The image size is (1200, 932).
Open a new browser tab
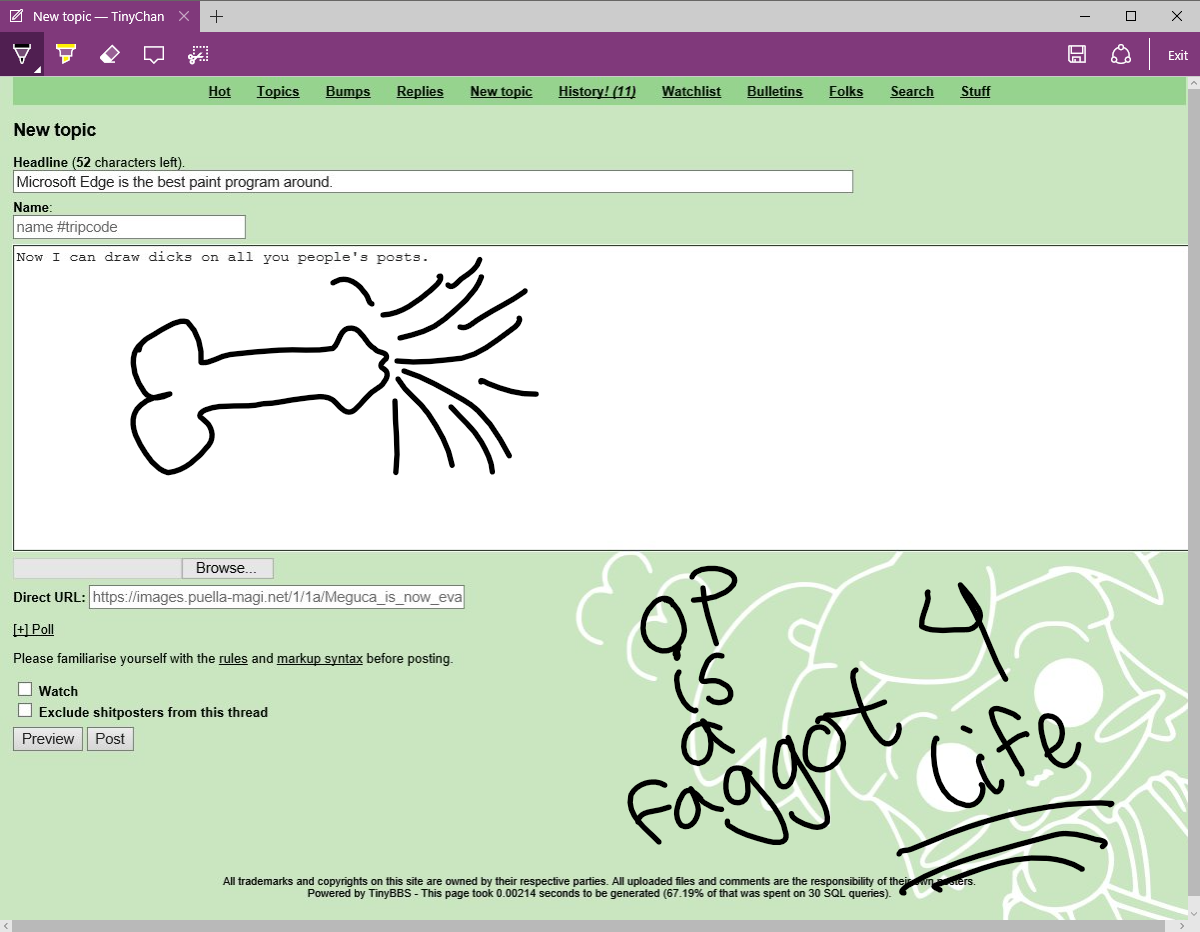[217, 16]
